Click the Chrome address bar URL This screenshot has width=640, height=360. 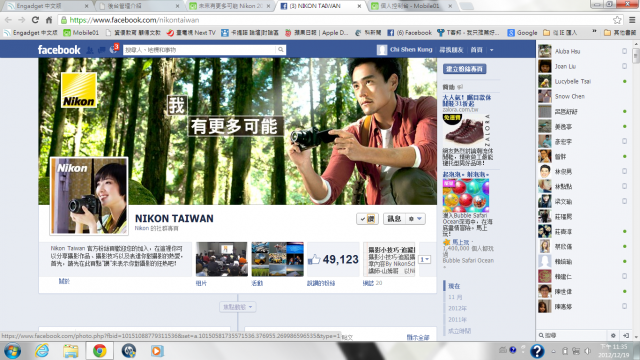click(134, 20)
